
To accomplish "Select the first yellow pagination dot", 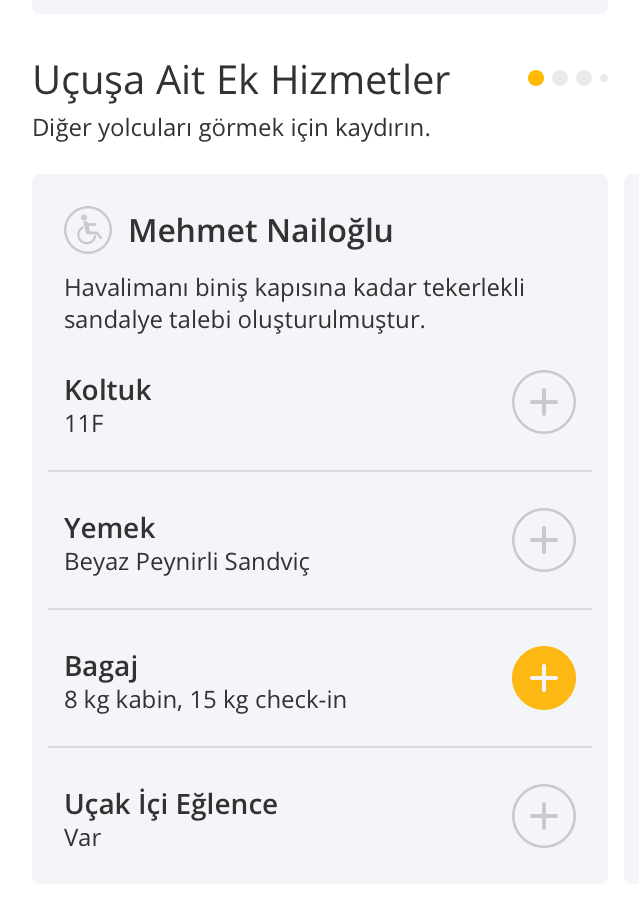I will point(536,78).
